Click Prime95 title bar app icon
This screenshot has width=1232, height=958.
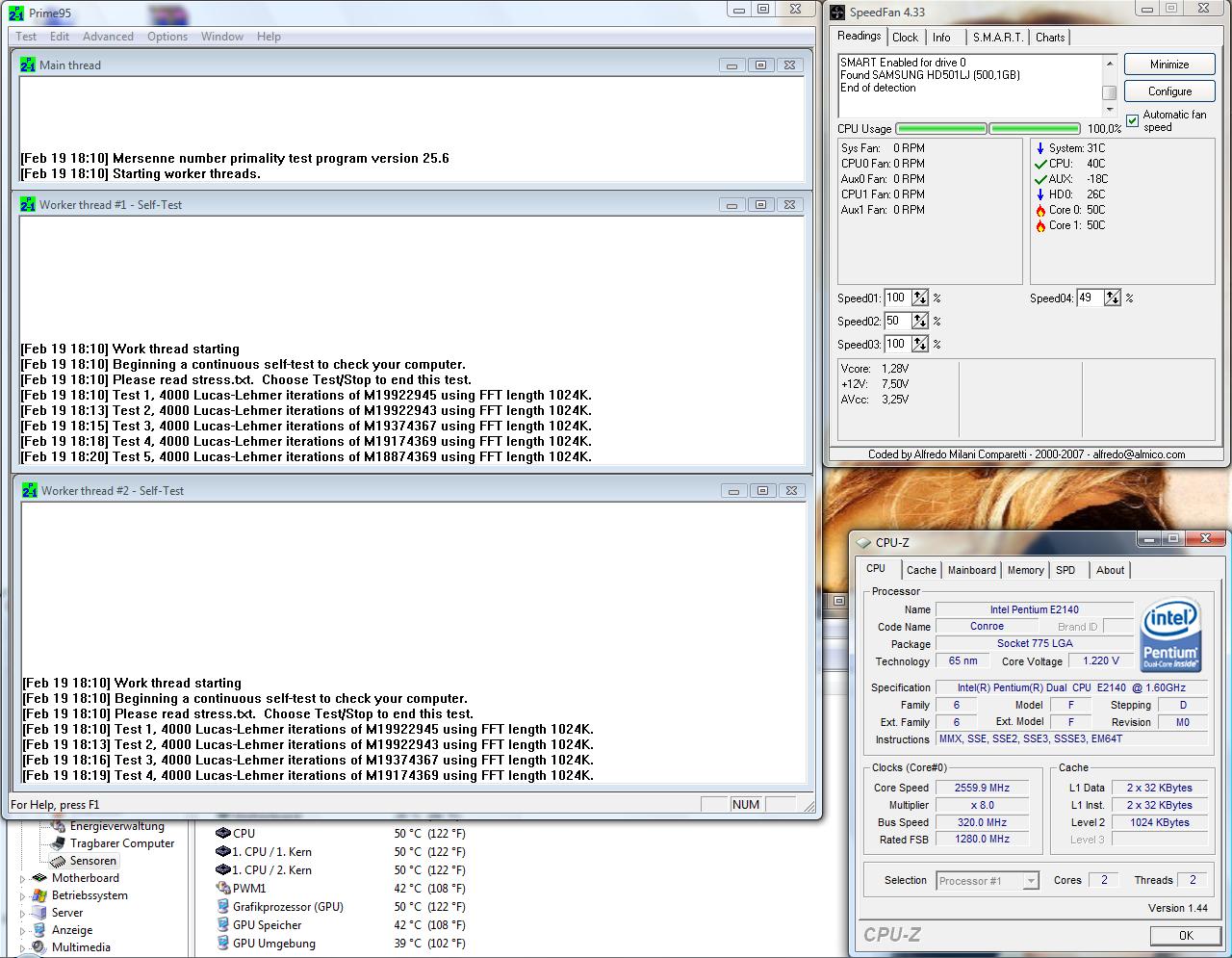click(x=16, y=13)
